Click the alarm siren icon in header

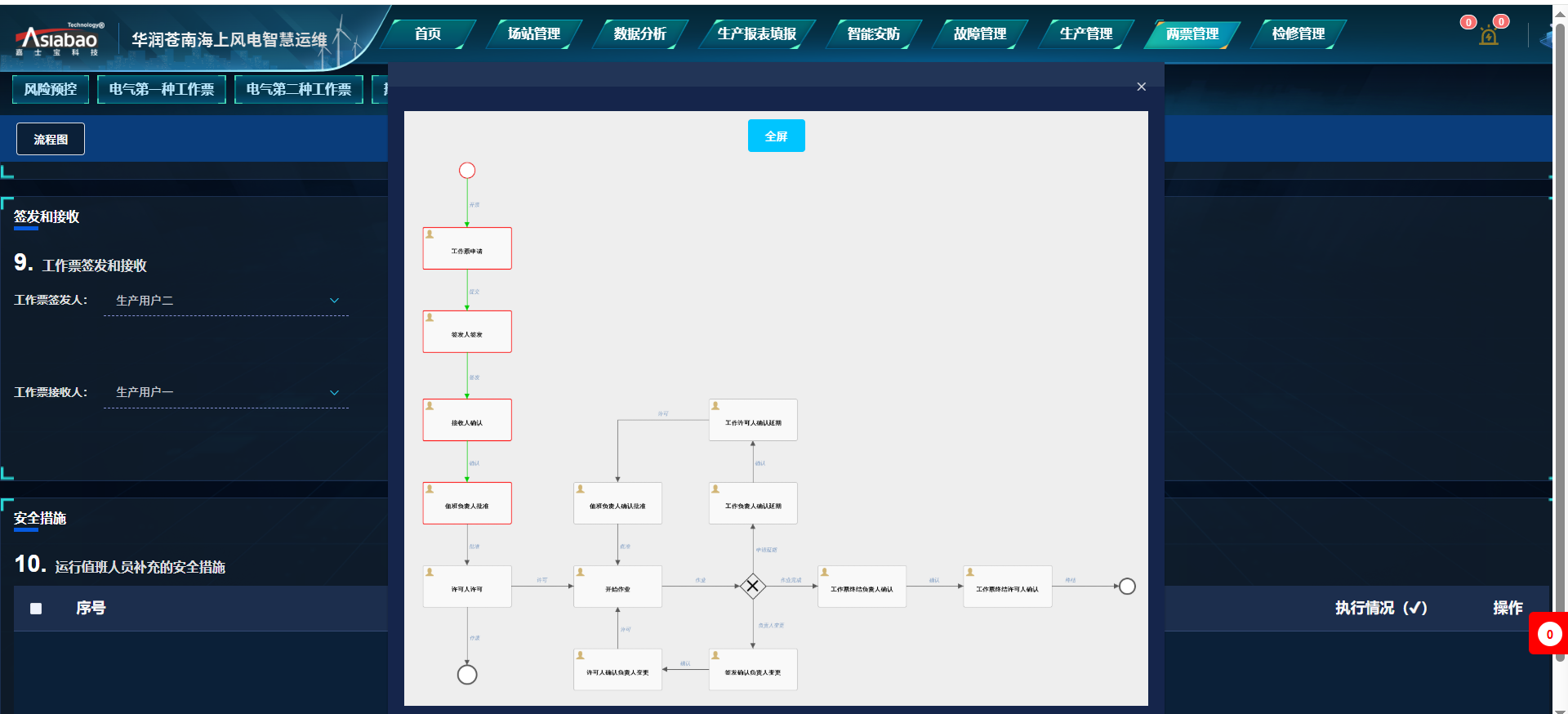pos(1488,37)
